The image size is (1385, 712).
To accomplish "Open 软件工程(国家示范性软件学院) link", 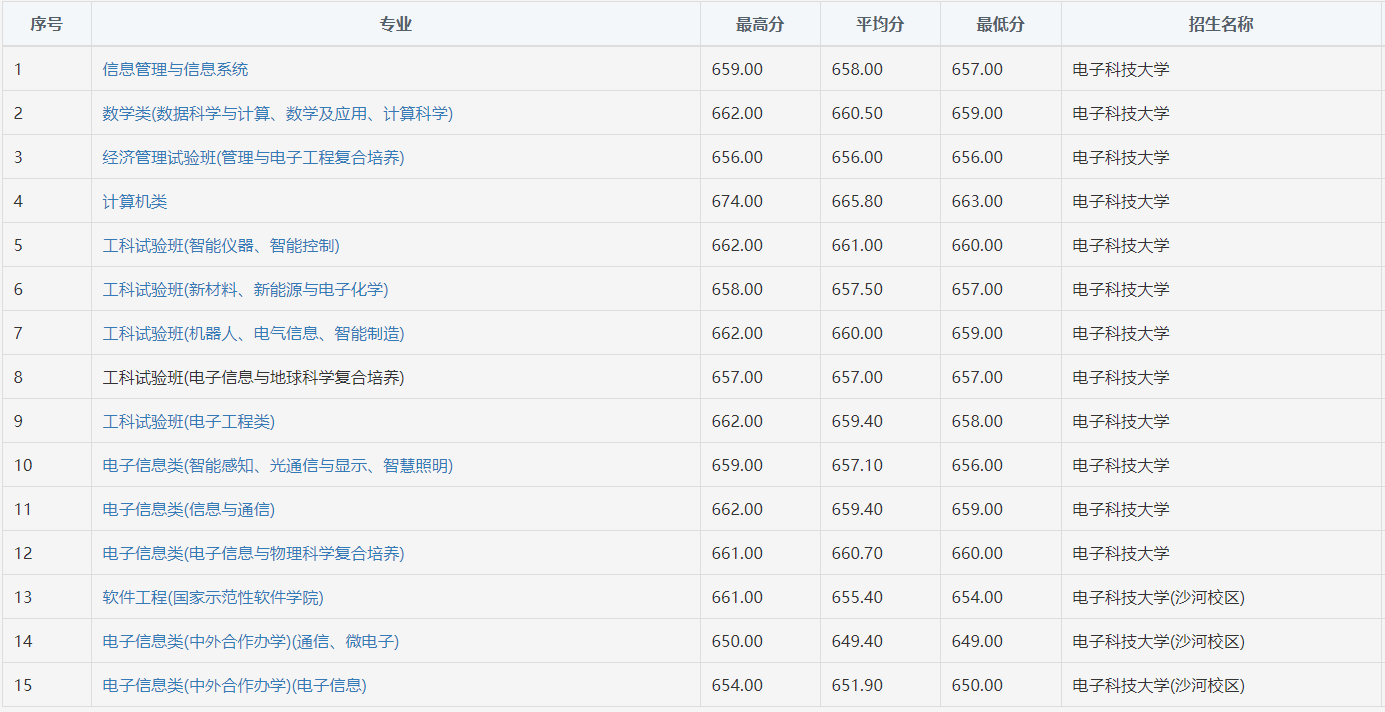I will coord(213,597).
